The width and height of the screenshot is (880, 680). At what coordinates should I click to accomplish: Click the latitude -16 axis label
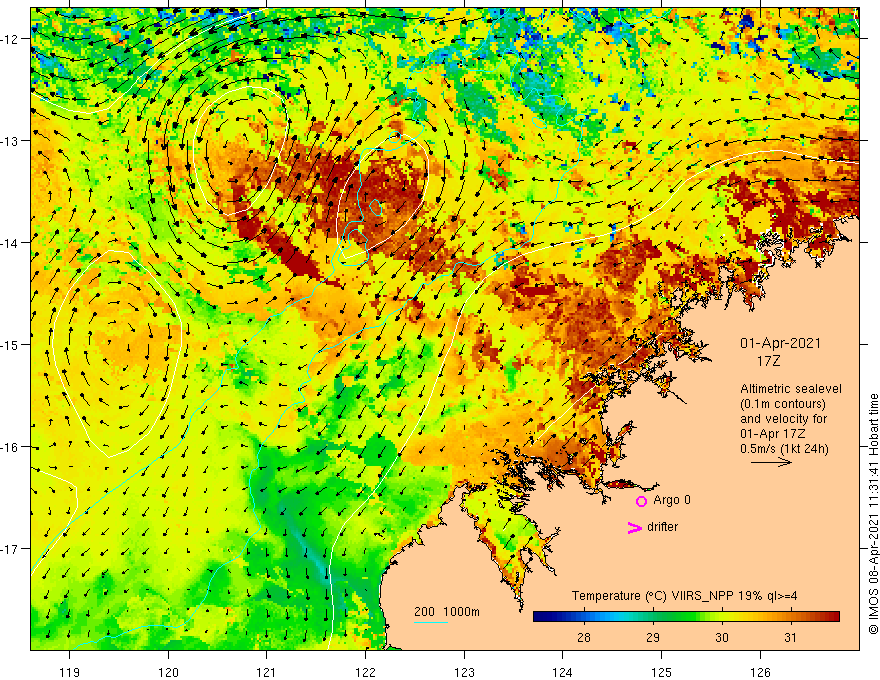pos(10,447)
